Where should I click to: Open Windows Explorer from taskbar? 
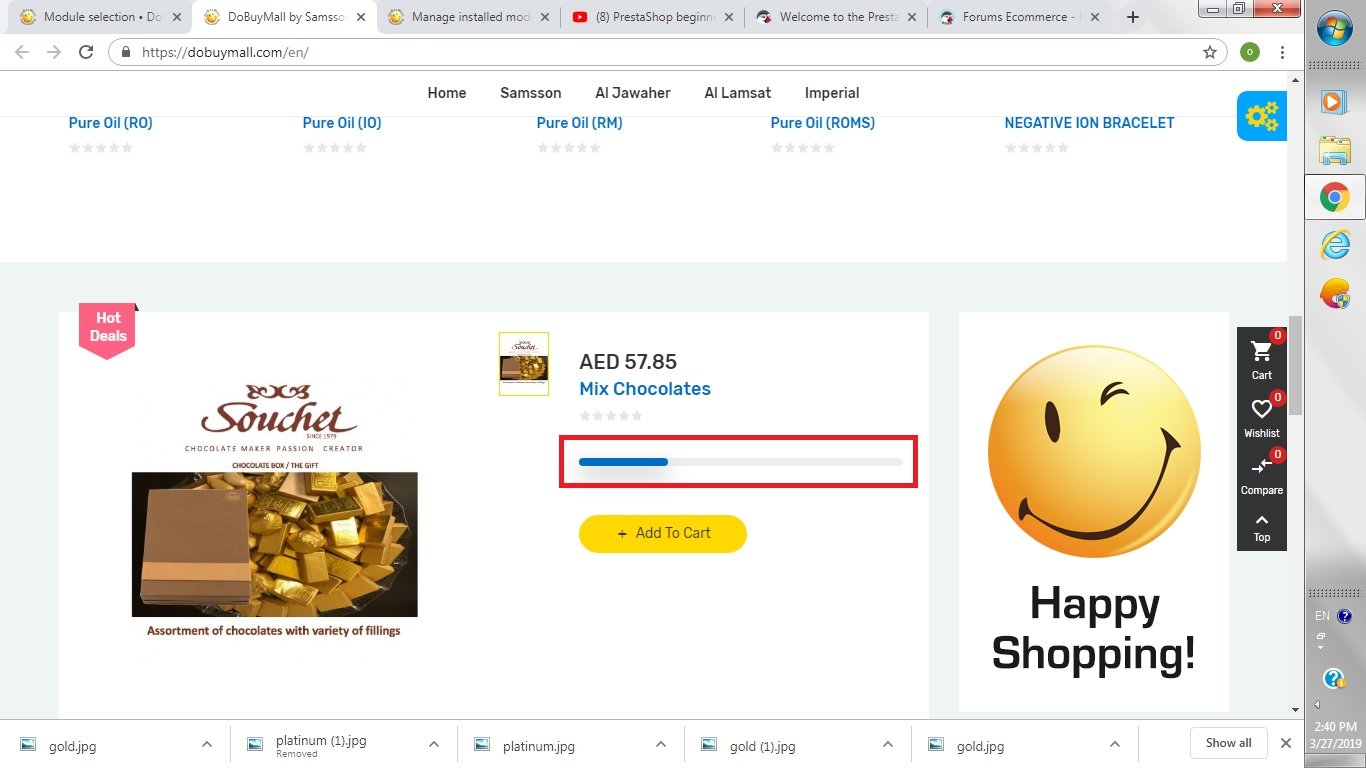tap(1335, 149)
